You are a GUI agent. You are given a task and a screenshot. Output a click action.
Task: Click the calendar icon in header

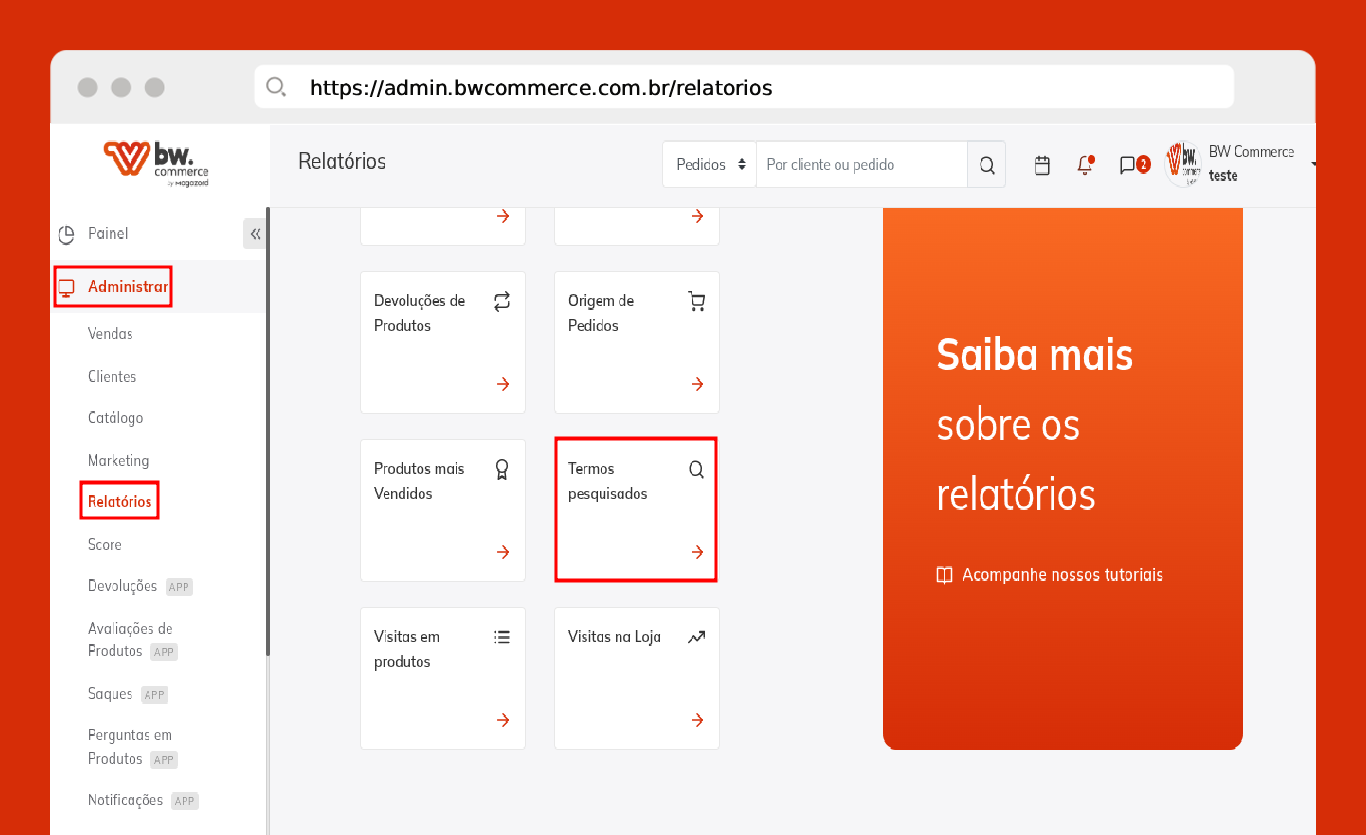click(1042, 165)
